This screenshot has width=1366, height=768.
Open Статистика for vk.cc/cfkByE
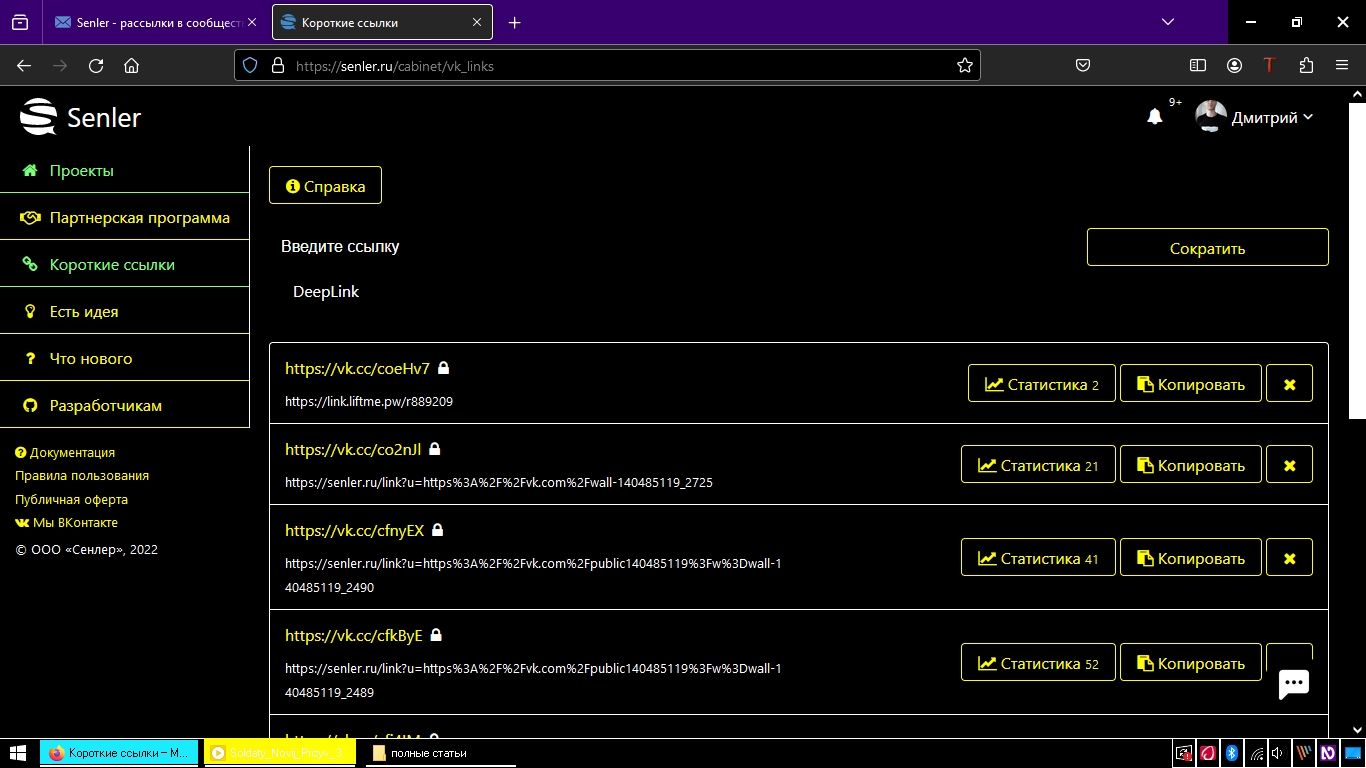(x=1038, y=663)
